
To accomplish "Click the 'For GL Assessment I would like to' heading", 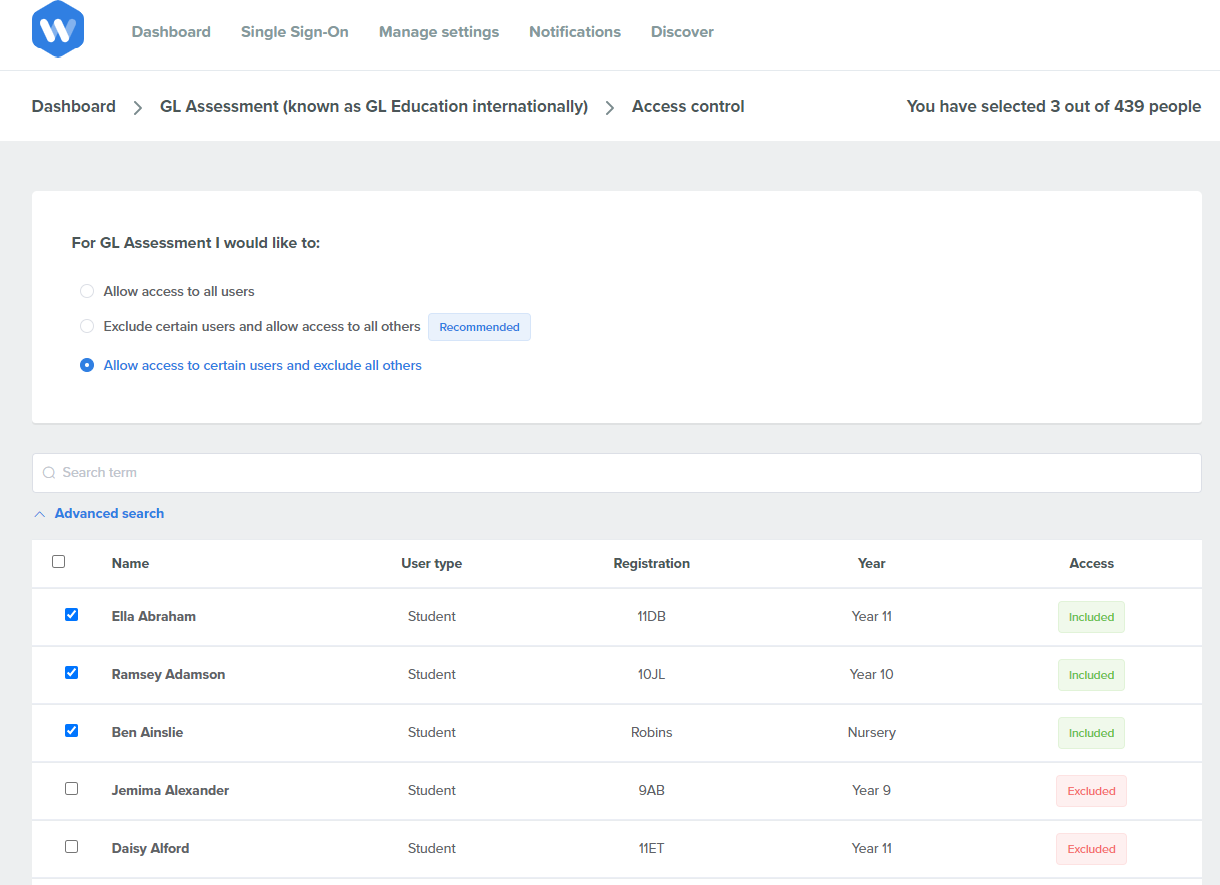I will pyautogui.click(x=196, y=243).
